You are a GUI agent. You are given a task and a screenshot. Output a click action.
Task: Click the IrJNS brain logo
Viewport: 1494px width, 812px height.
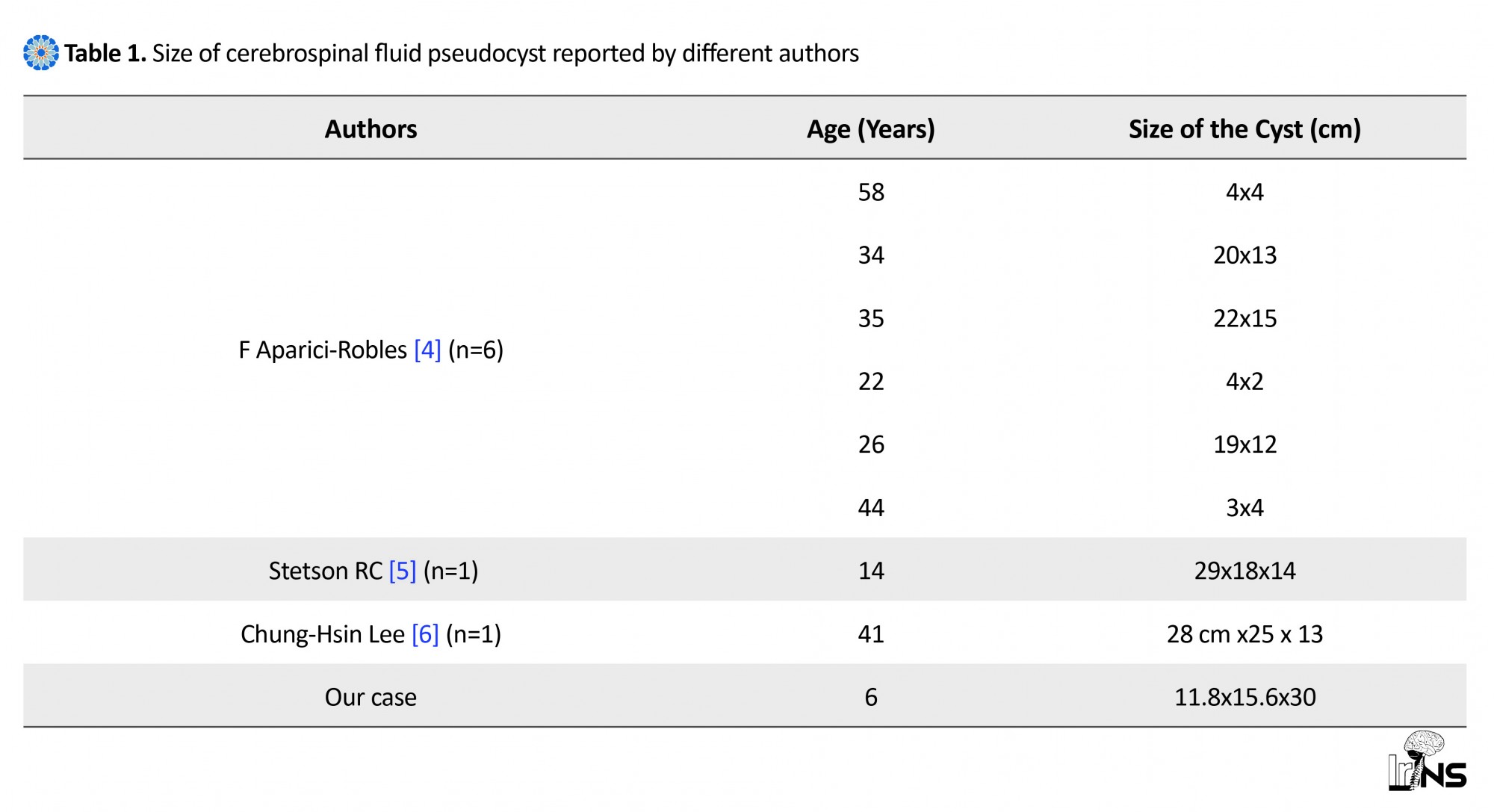(1428, 761)
